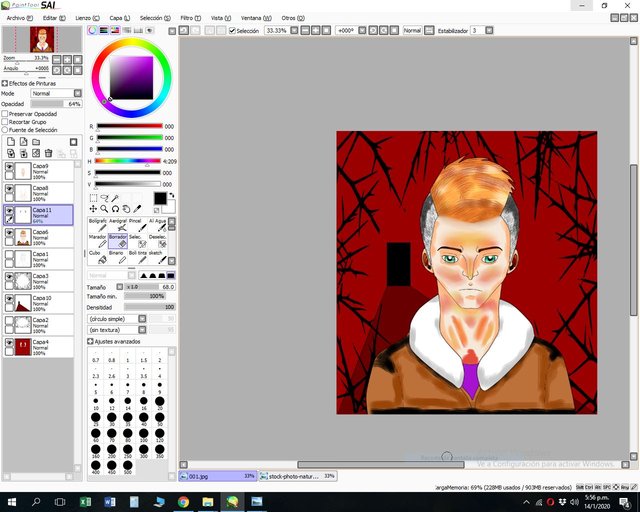This screenshot has width=640, height=512.
Task: Hide the Capa9 layer
Action: click(x=9, y=166)
